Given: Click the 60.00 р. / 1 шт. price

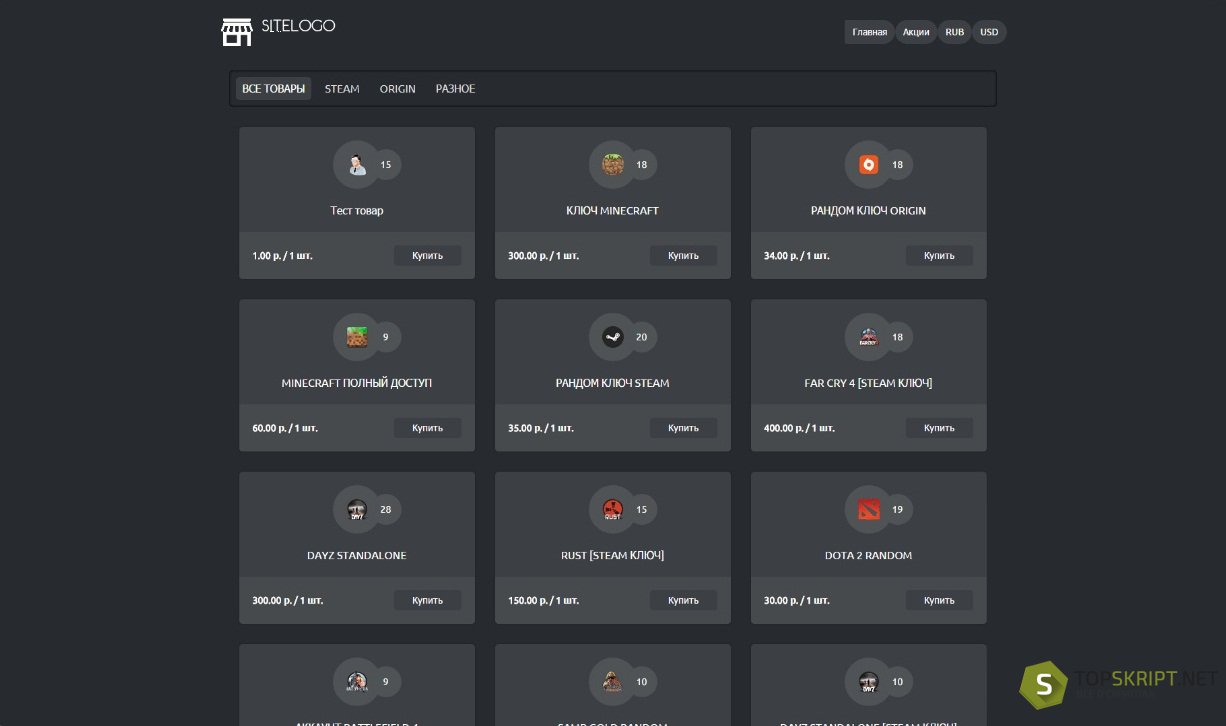Looking at the screenshot, I should (285, 428).
